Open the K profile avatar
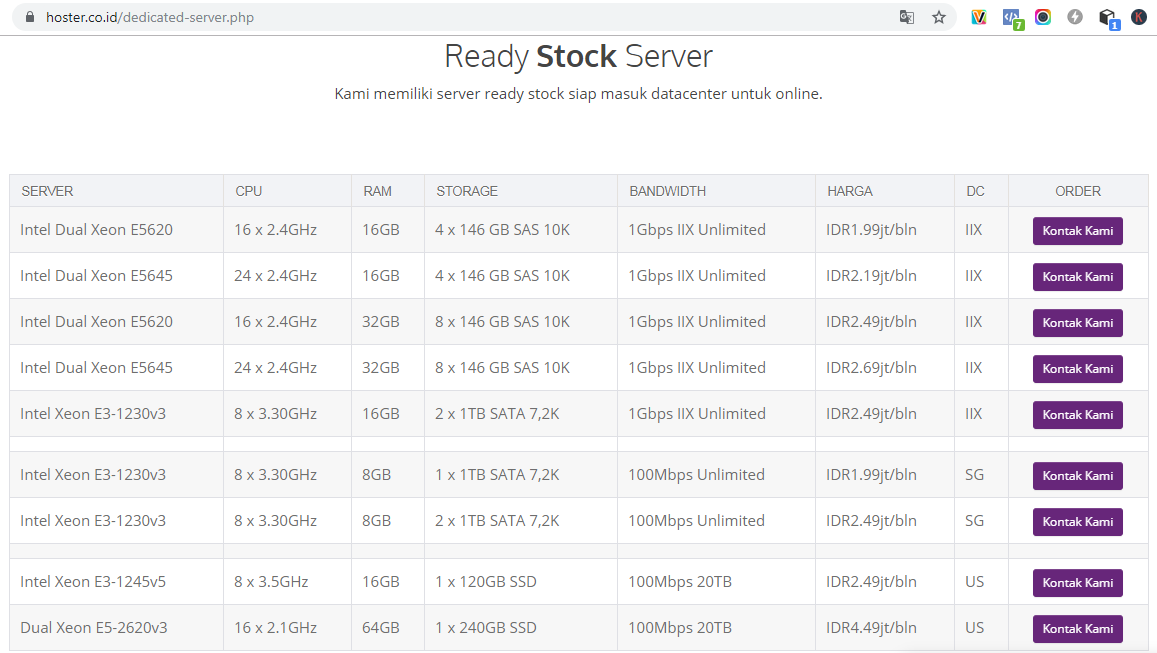 click(1139, 17)
